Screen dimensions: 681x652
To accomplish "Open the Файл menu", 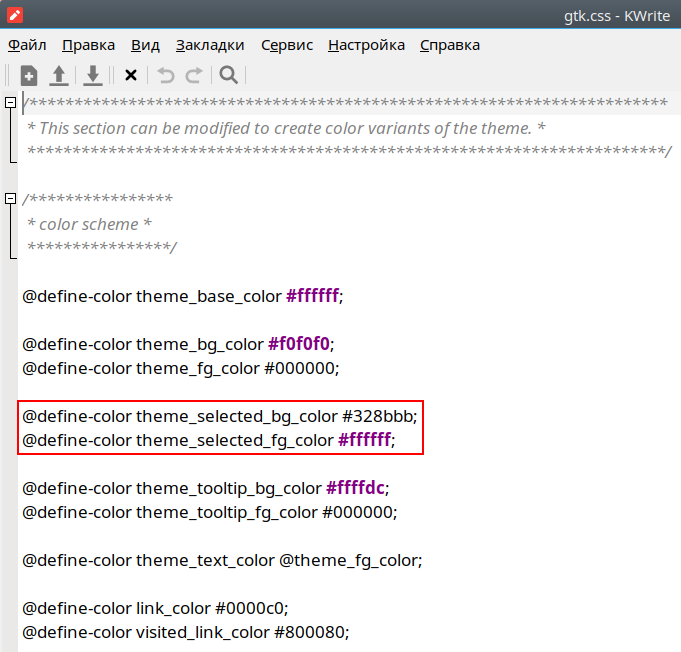I will point(27,45).
